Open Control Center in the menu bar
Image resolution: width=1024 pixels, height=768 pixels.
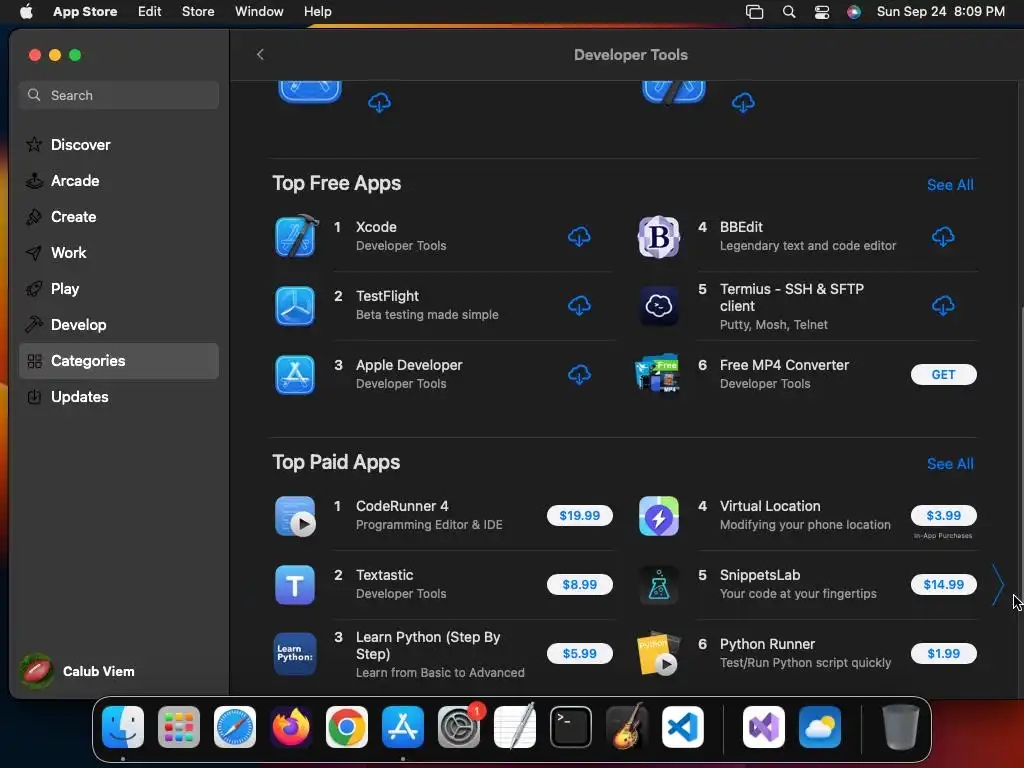click(822, 12)
